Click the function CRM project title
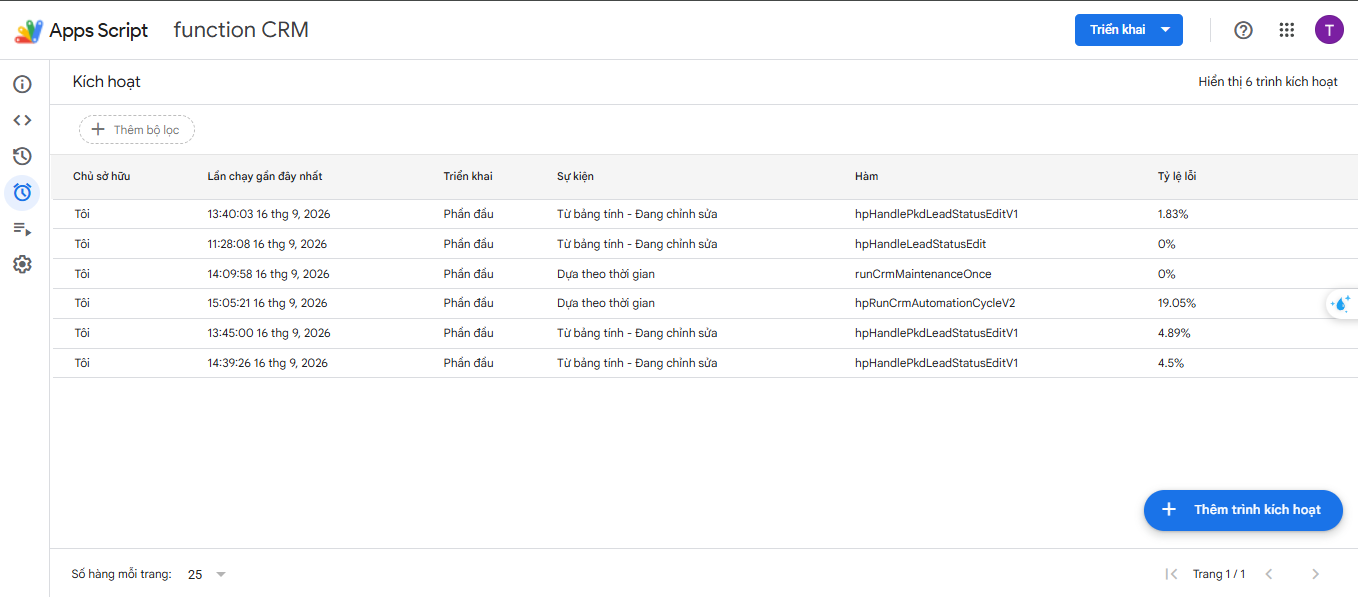This screenshot has height=597, width=1358. (241, 30)
